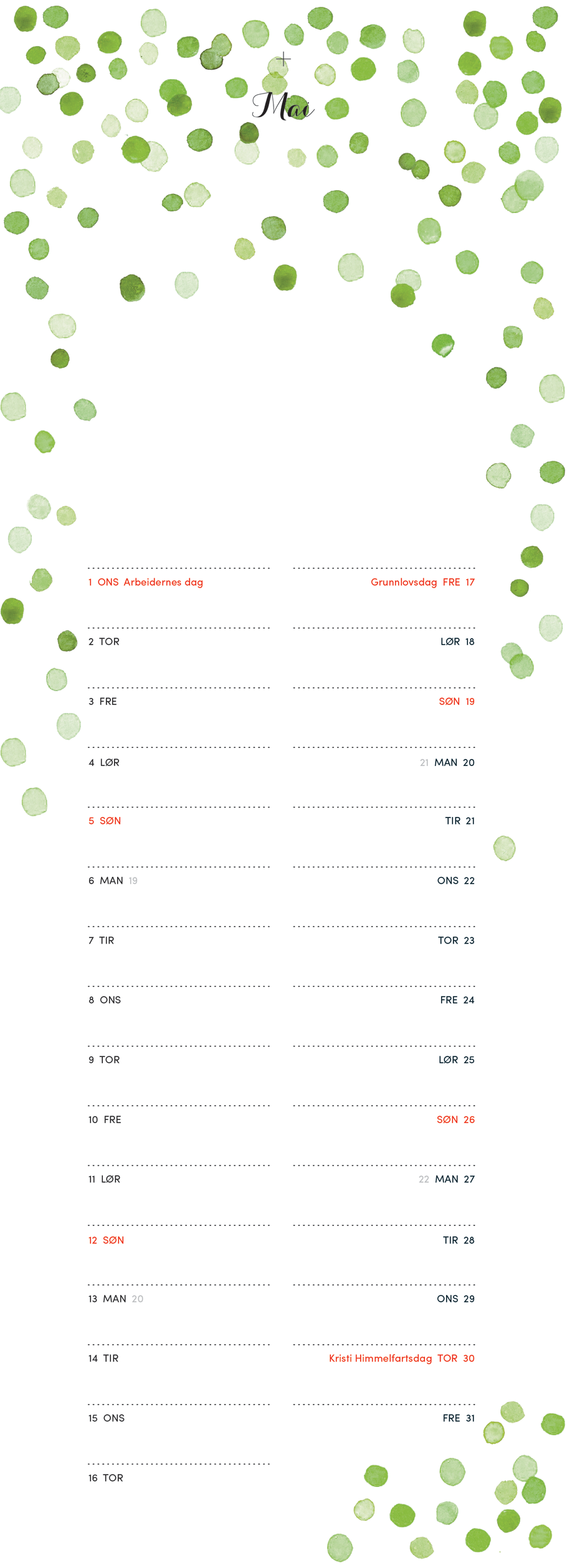This screenshot has width=567, height=1568.
Task: Click the TIR 21 date label
Action: click(x=460, y=821)
